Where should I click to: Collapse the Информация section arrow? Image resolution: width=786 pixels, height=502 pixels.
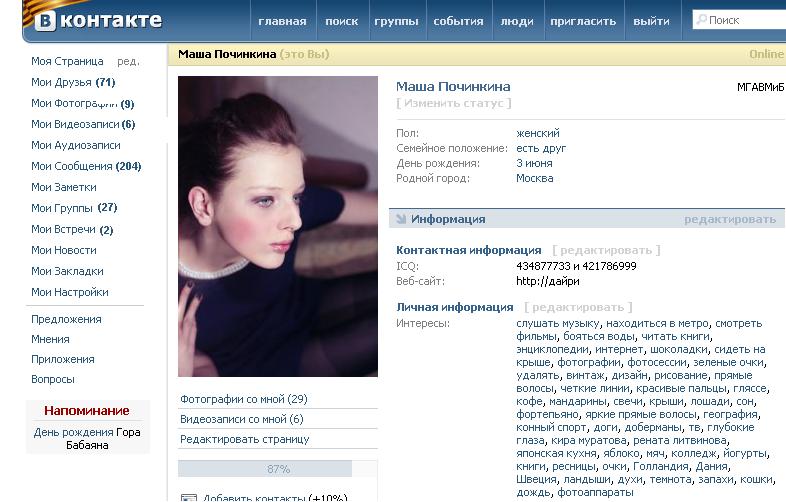pyautogui.click(x=401, y=219)
